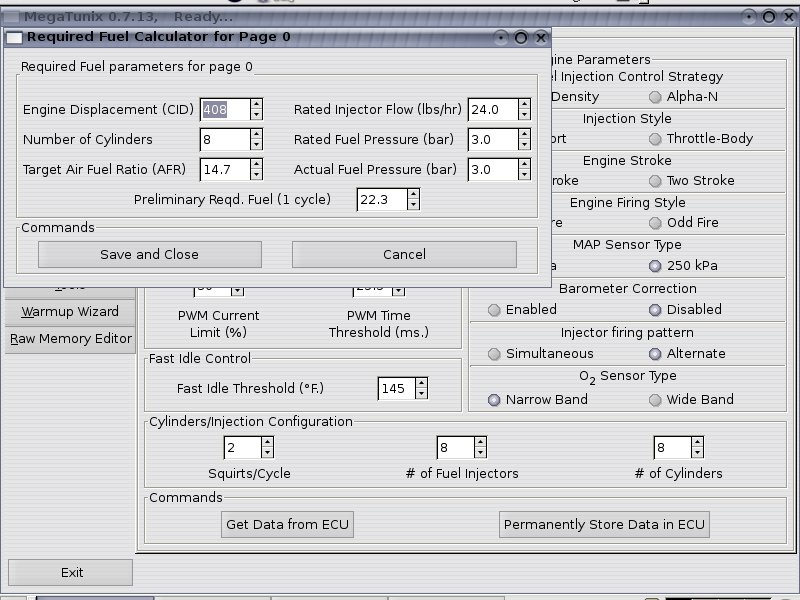The height and width of the screenshot is (600, 800).
Task: Click the Actual Fuel Pressure field
Action: tap(493, 169)
